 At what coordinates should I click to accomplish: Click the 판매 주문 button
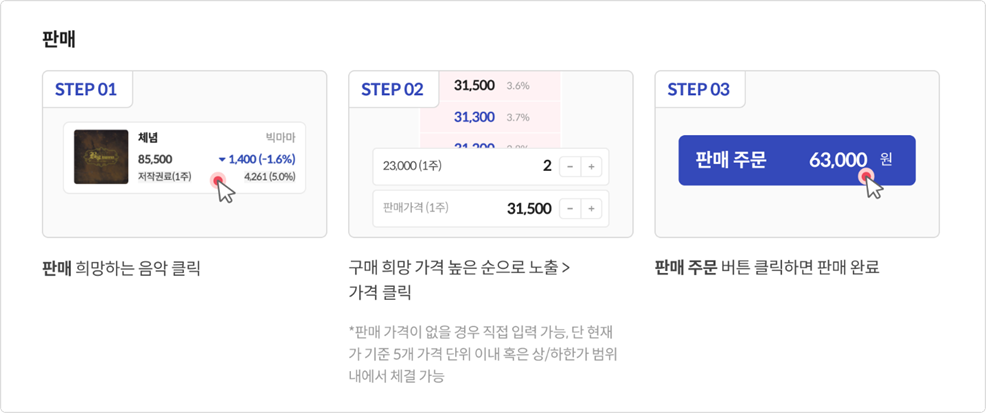tap(796, 160)
